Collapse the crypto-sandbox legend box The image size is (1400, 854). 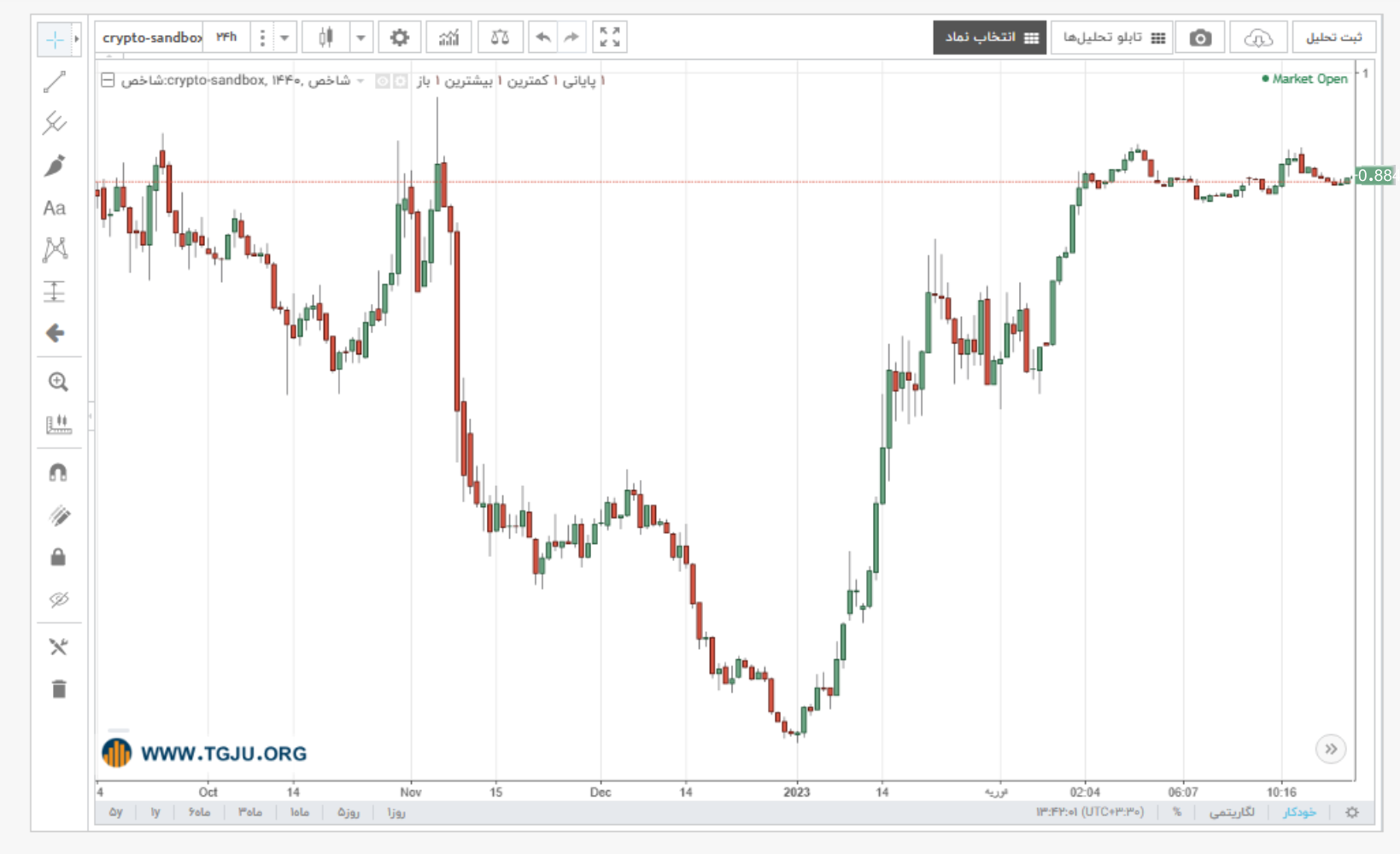point(108,80)
